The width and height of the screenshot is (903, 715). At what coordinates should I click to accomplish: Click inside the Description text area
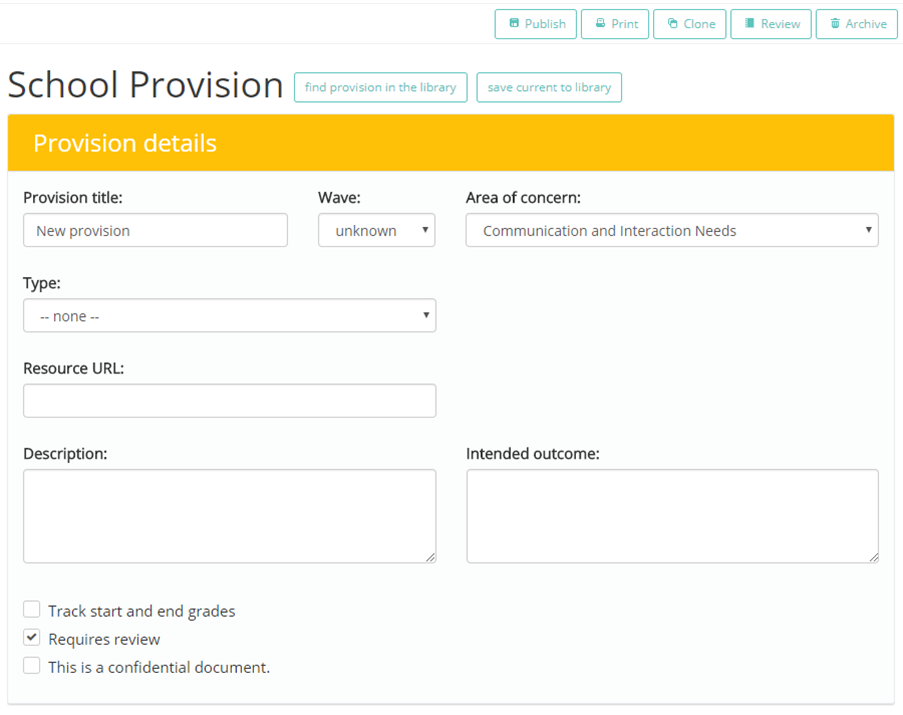coord(229,515)
